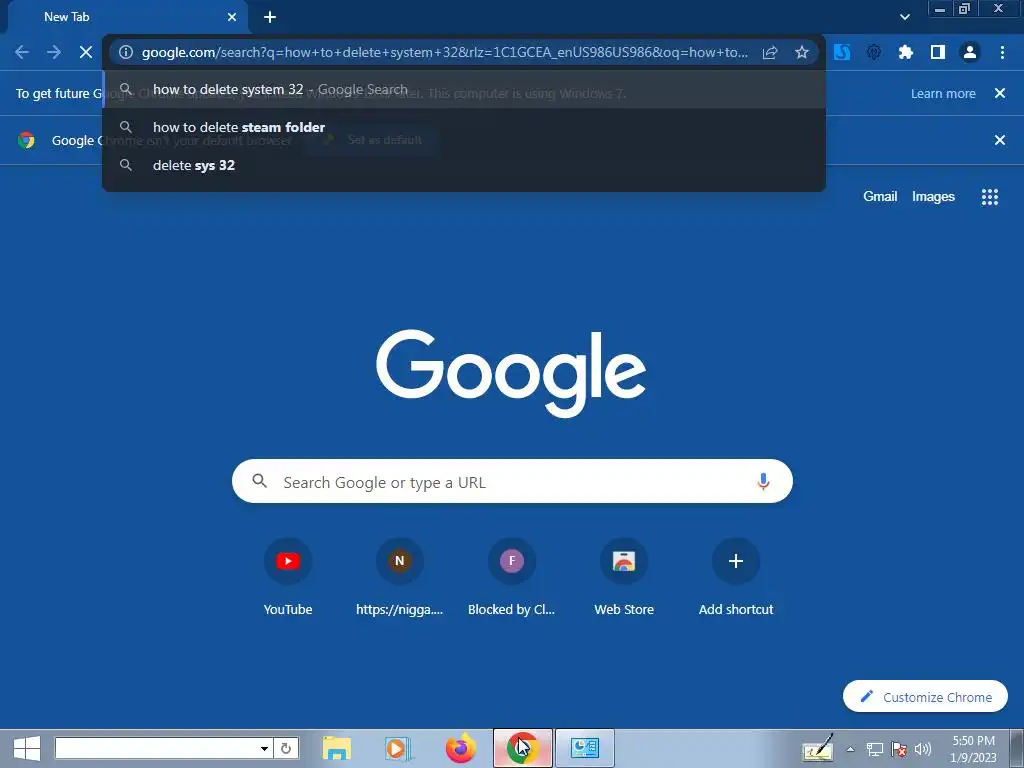This screenshot has height=768, width=1024.
Task: Open the tab search dropdown arrow
Action: [x=904, y=17]
